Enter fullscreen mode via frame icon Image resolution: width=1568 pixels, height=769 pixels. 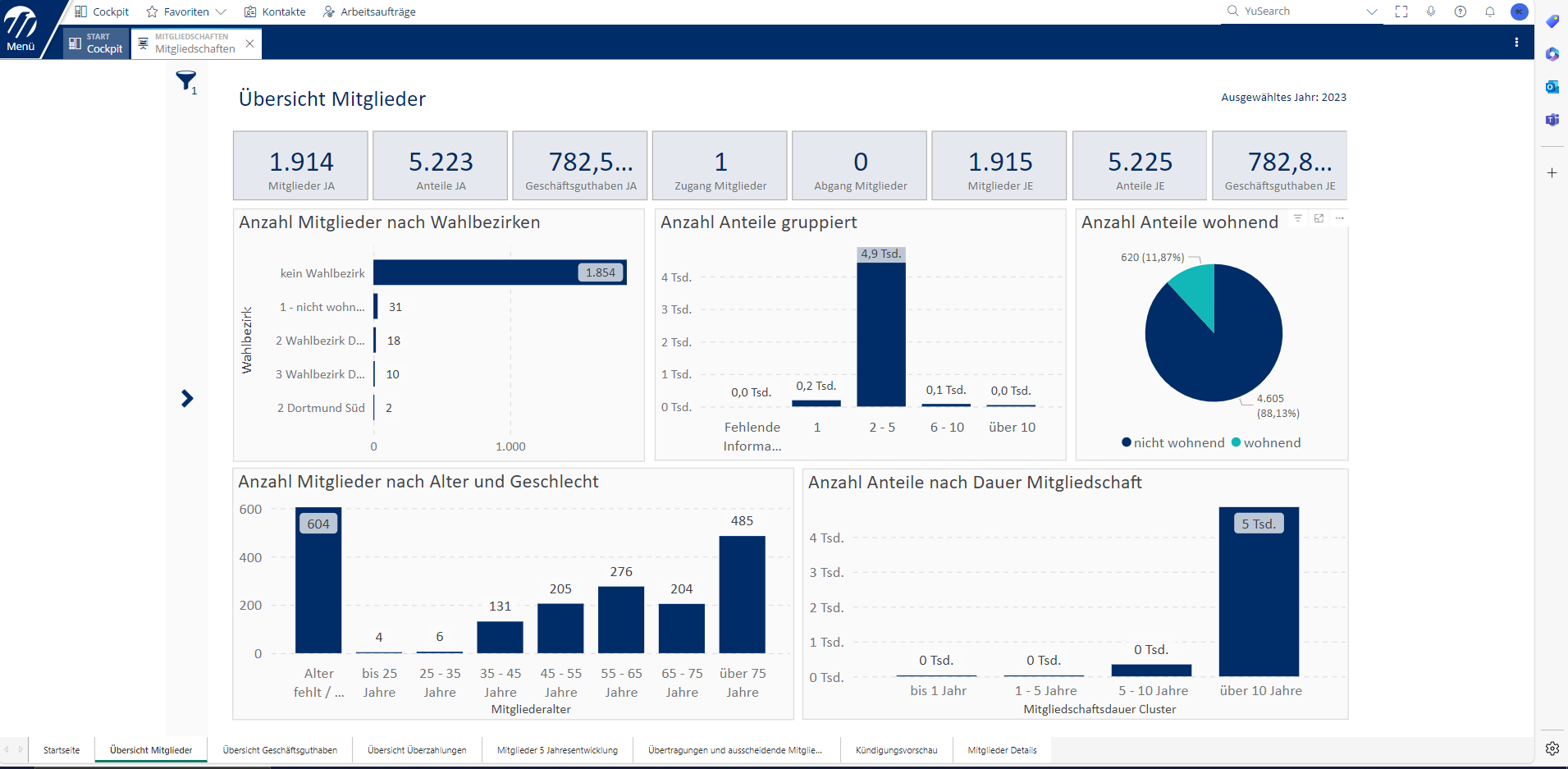point(1401,11)
